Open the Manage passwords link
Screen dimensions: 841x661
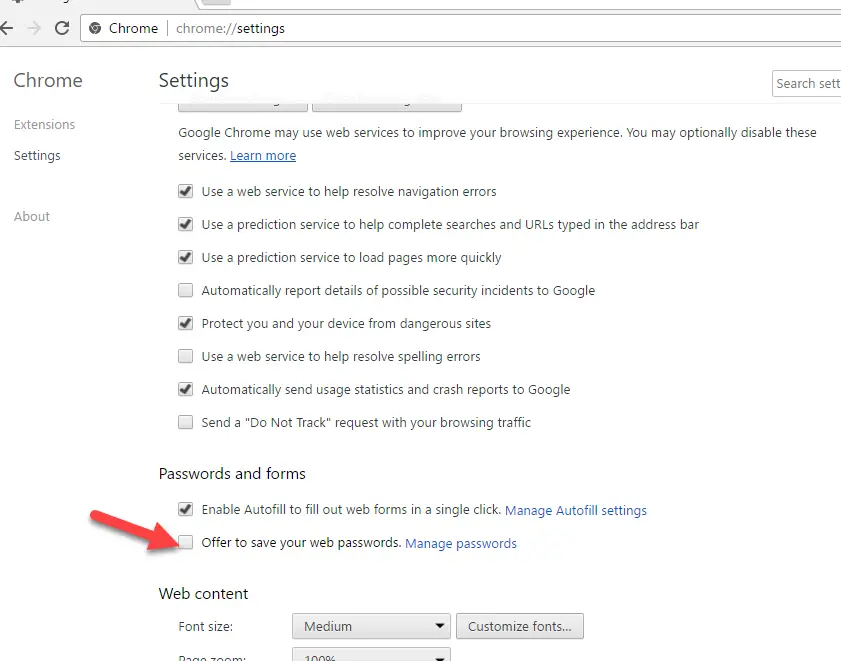point(461,544)
